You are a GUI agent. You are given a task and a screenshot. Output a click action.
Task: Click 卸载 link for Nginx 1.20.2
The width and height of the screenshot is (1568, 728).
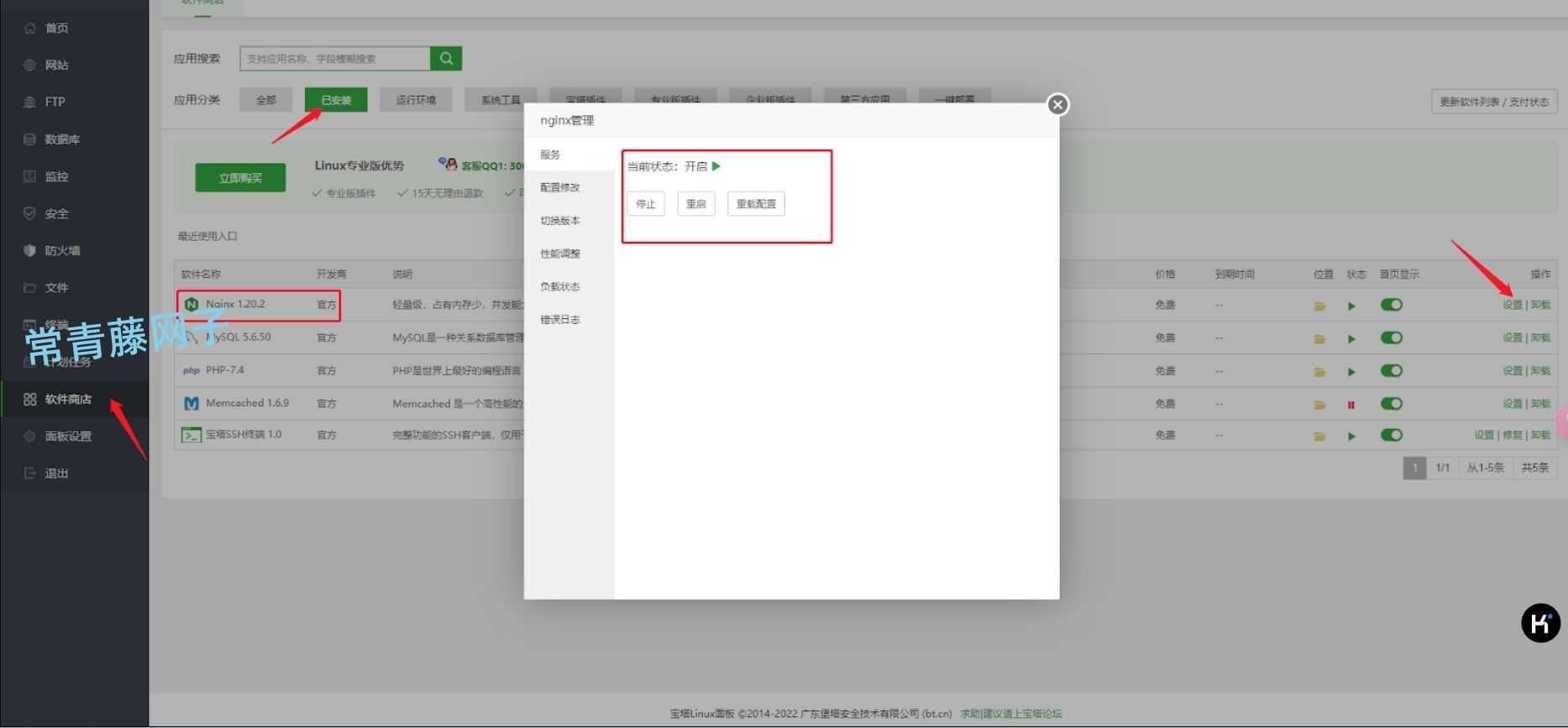1540,305
